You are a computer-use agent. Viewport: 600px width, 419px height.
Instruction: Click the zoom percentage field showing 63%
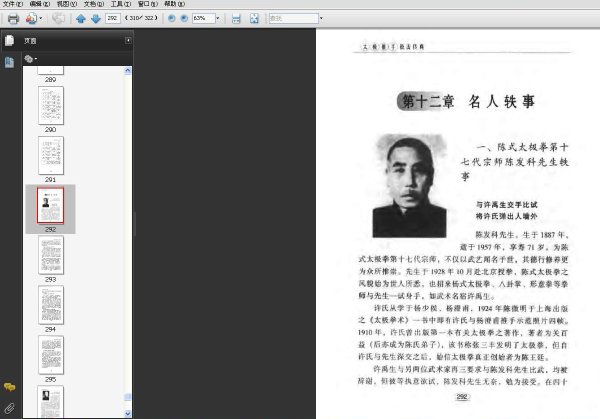pos(203,18)
